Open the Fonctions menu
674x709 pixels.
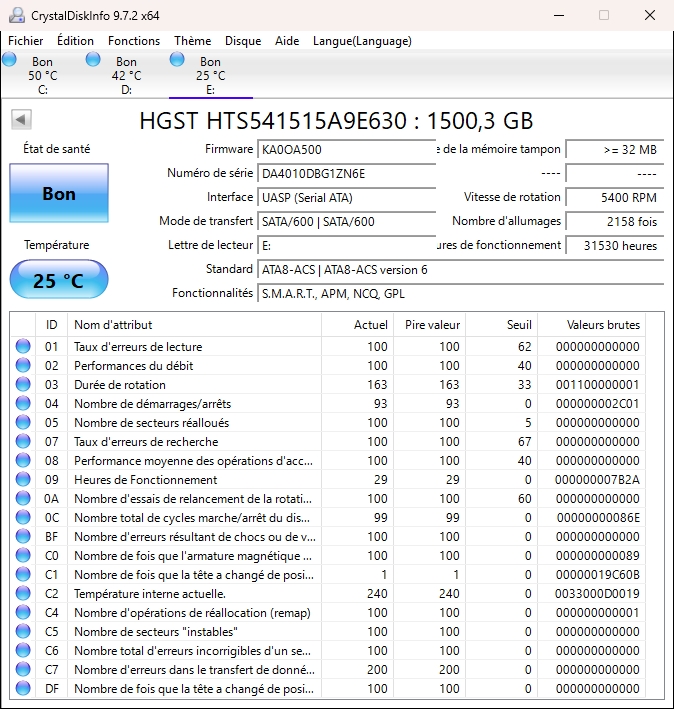[134, 41]
